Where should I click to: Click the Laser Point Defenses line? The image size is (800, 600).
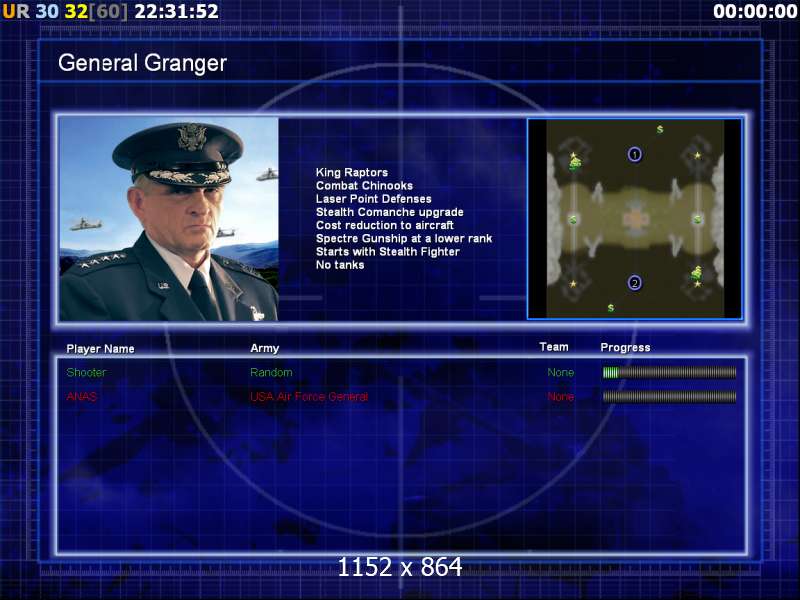(x=373, y=199)
